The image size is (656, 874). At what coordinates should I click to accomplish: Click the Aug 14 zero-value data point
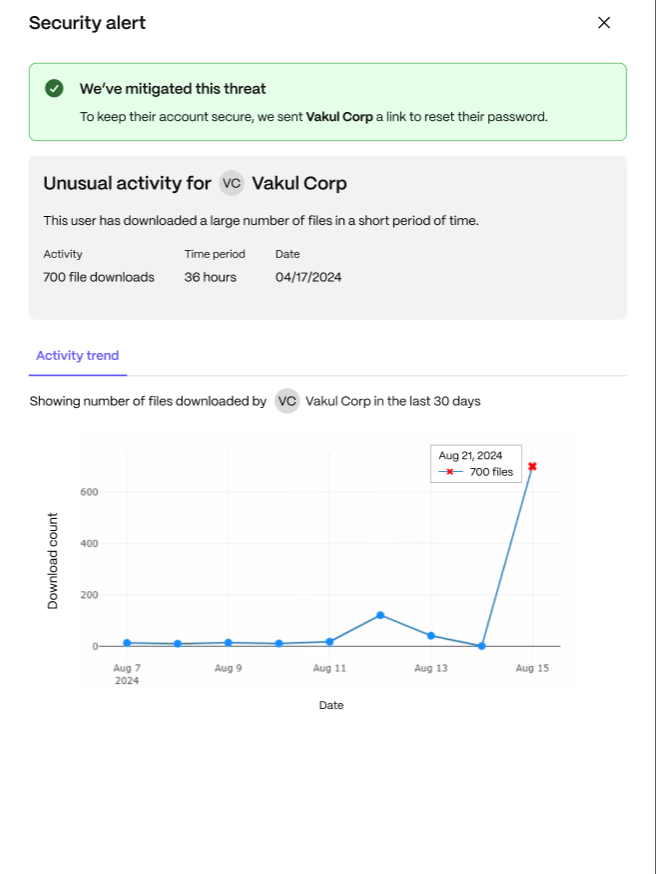click(x=482, y=646)
